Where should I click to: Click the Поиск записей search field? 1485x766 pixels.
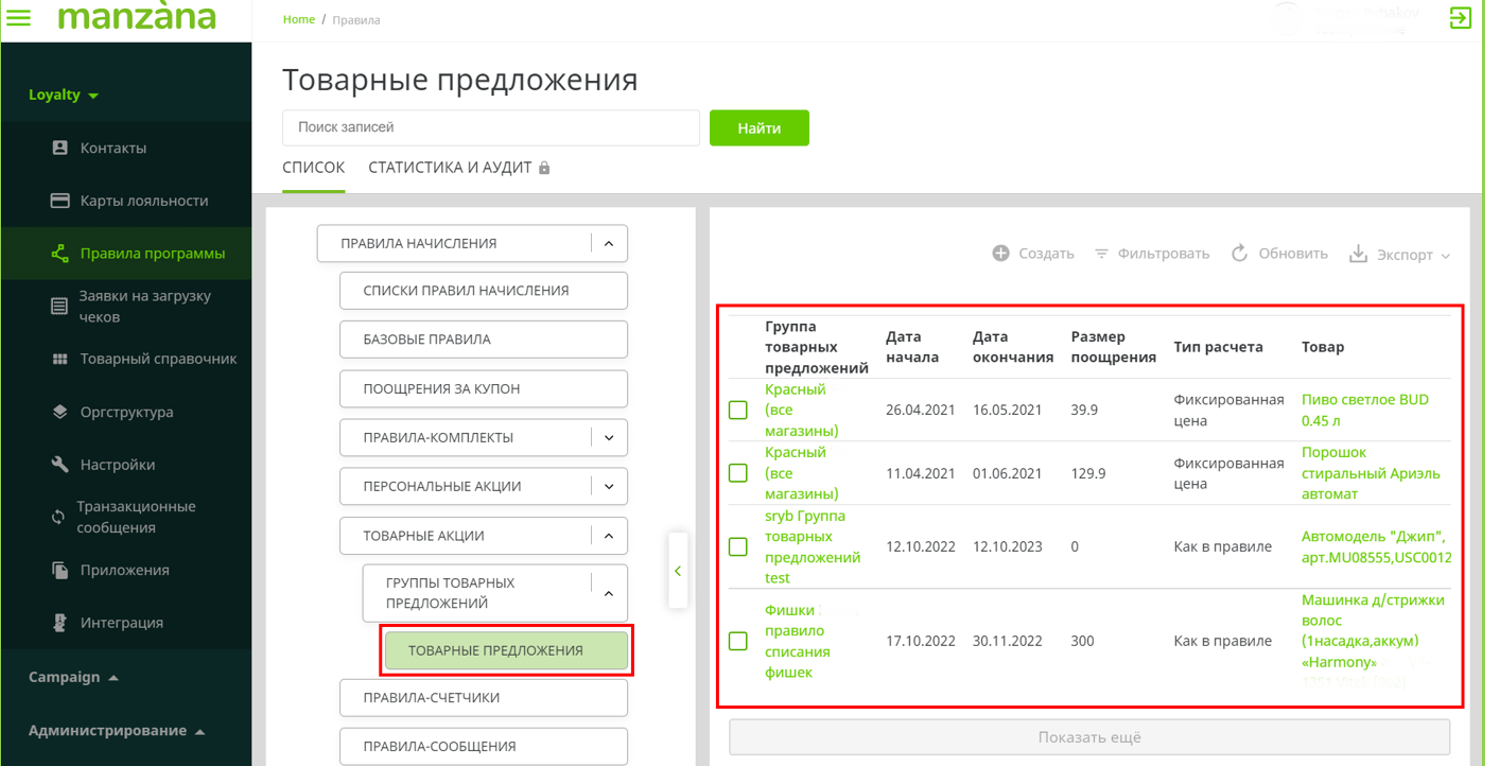click(x=490, y=128)
